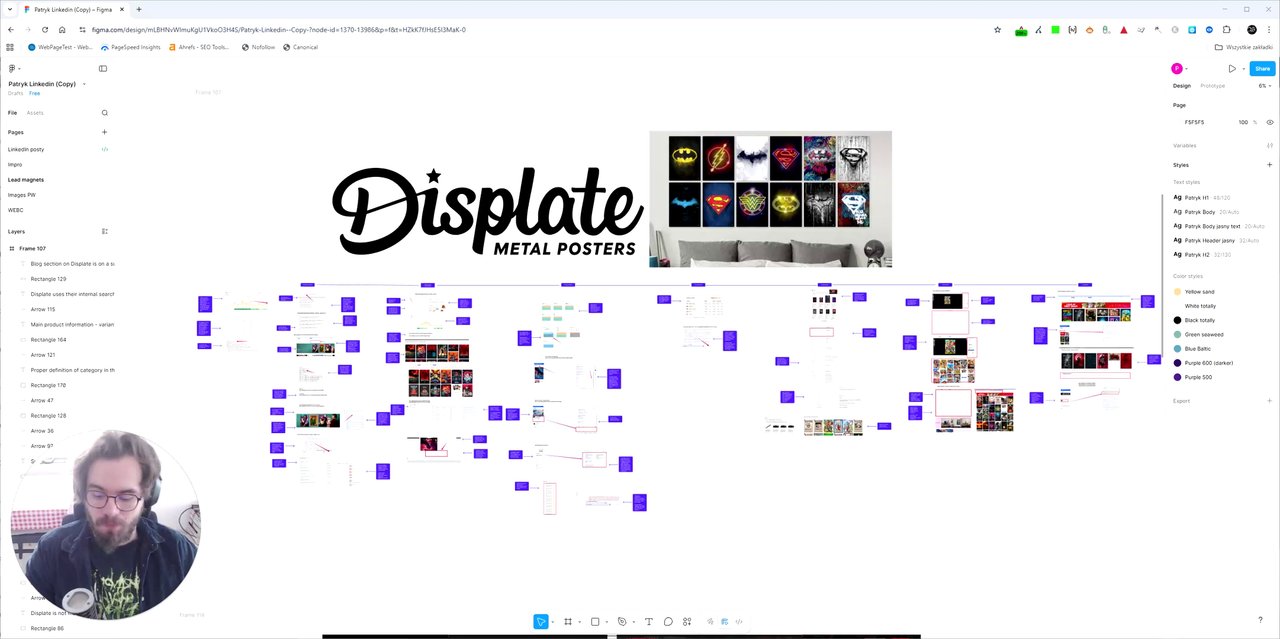Select the Frame tool
Image resolution: width=1280 pixels, height=639 pixels.
pyautogui.click(x=568, y=621)
